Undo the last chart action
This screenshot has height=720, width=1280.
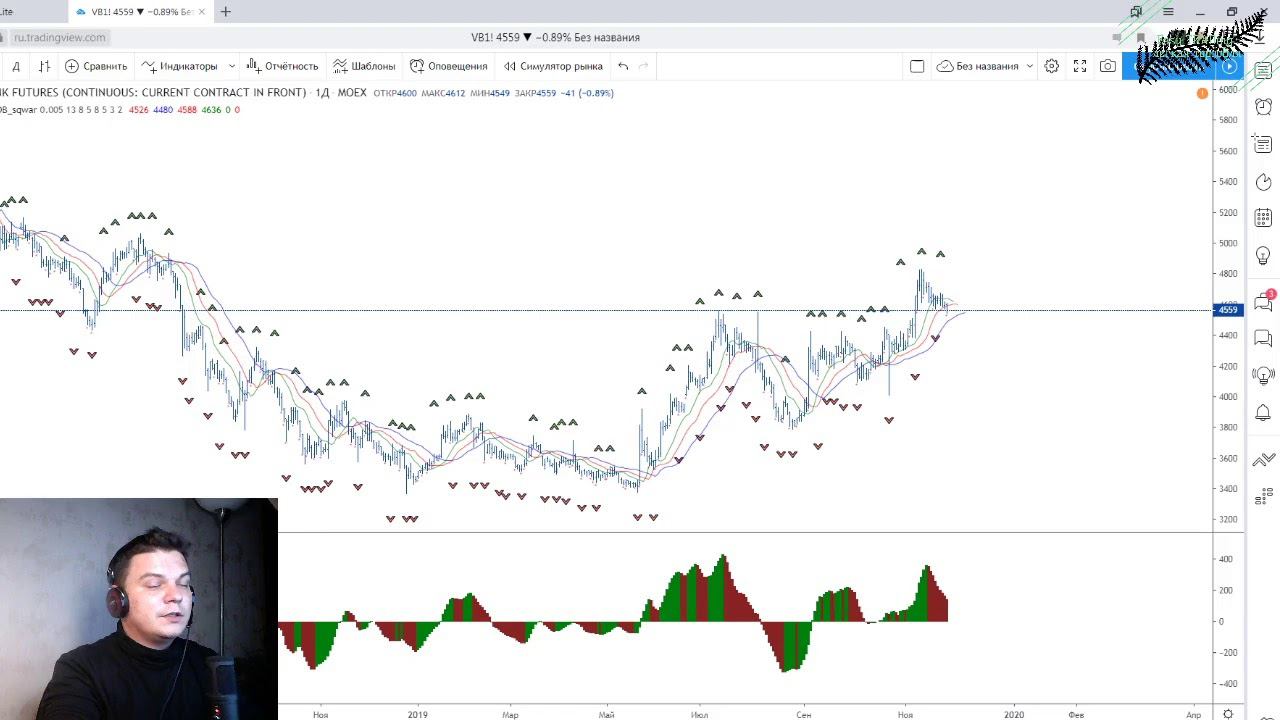pyautogui.click(x=623, y=66)
